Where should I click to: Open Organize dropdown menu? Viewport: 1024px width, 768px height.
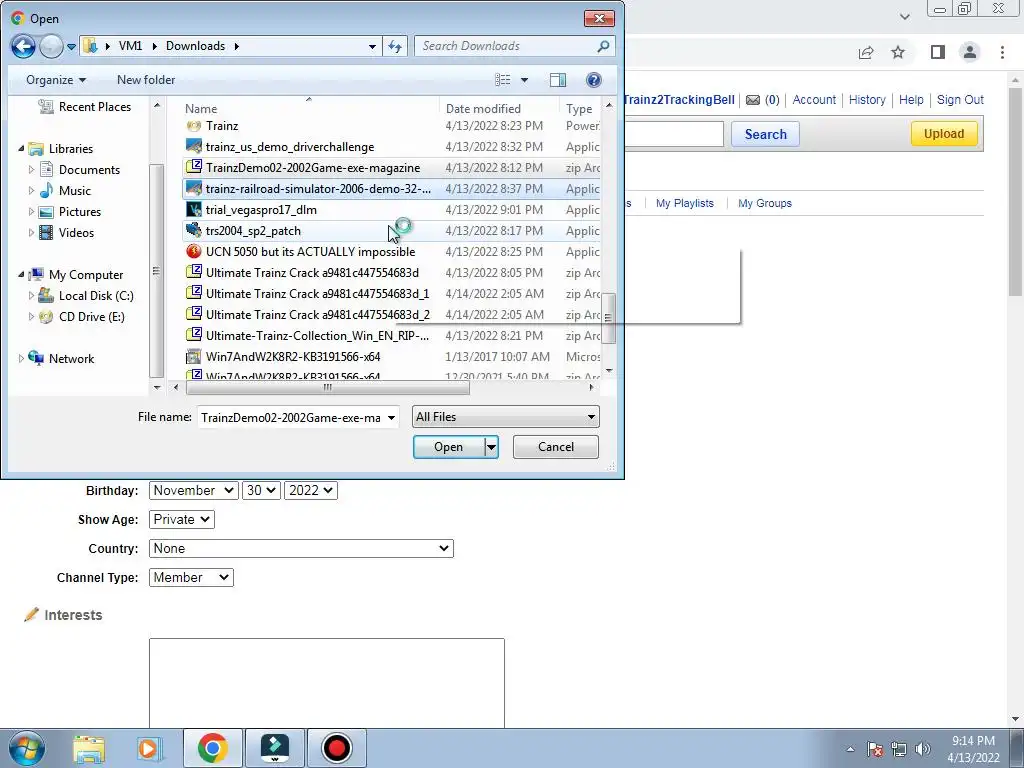(x=56, y=80)
